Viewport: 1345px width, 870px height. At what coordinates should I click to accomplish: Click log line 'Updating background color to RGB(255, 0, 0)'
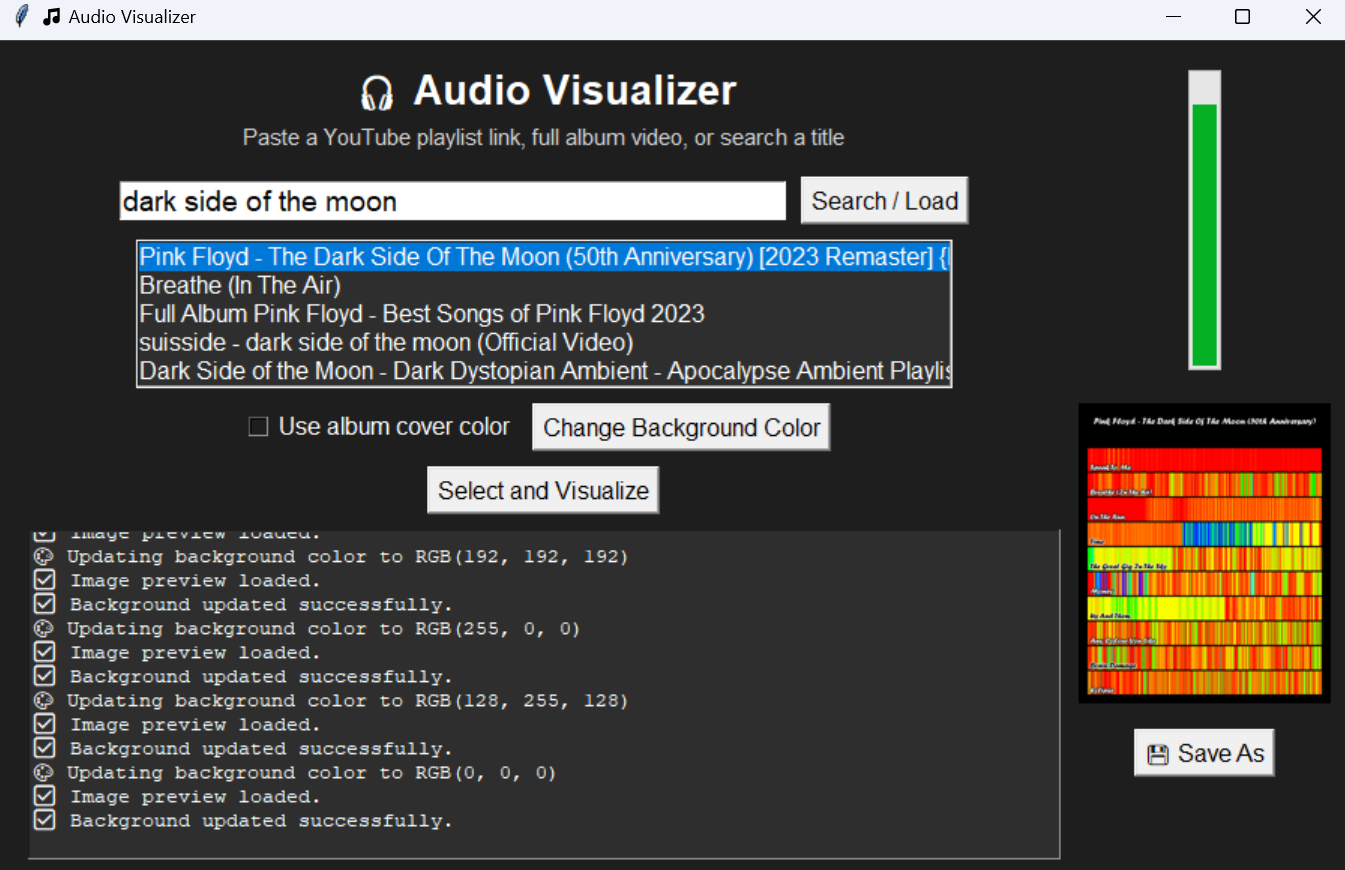tap(324, 629)
